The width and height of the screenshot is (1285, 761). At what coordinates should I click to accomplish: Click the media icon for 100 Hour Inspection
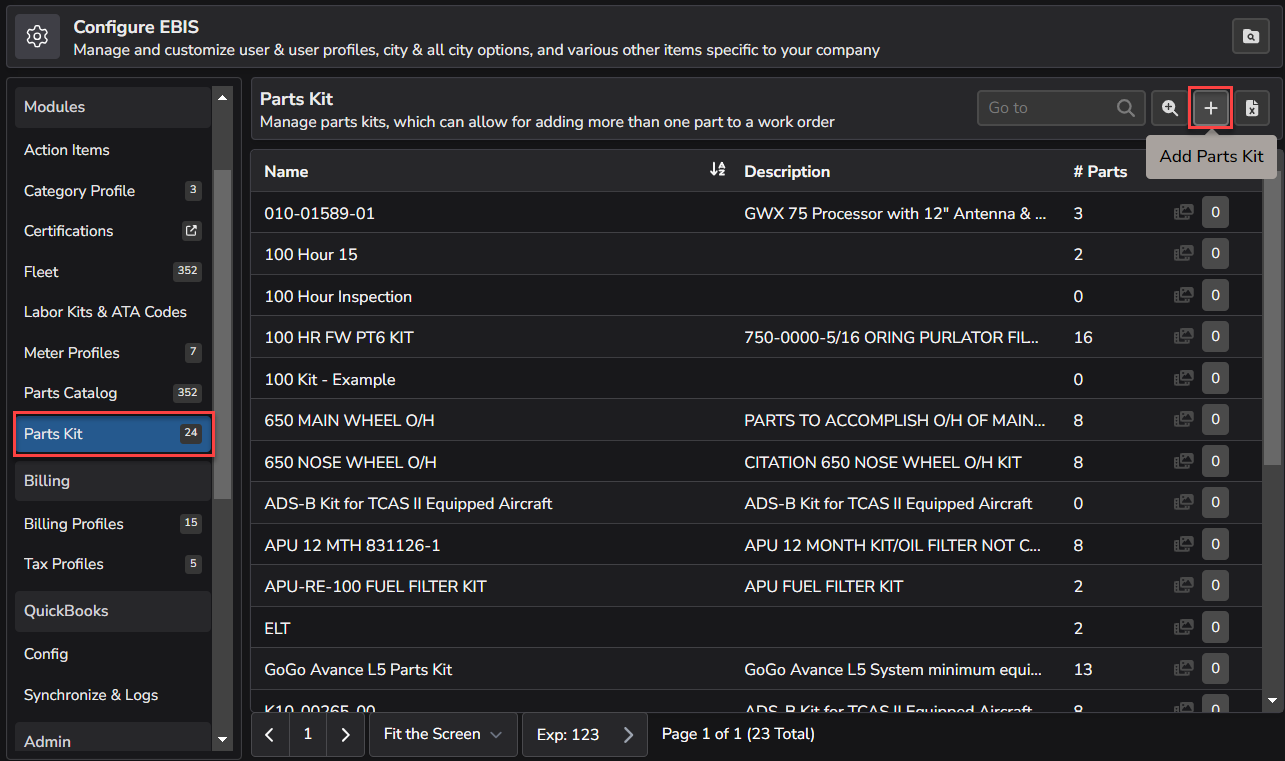point(1183,295)
